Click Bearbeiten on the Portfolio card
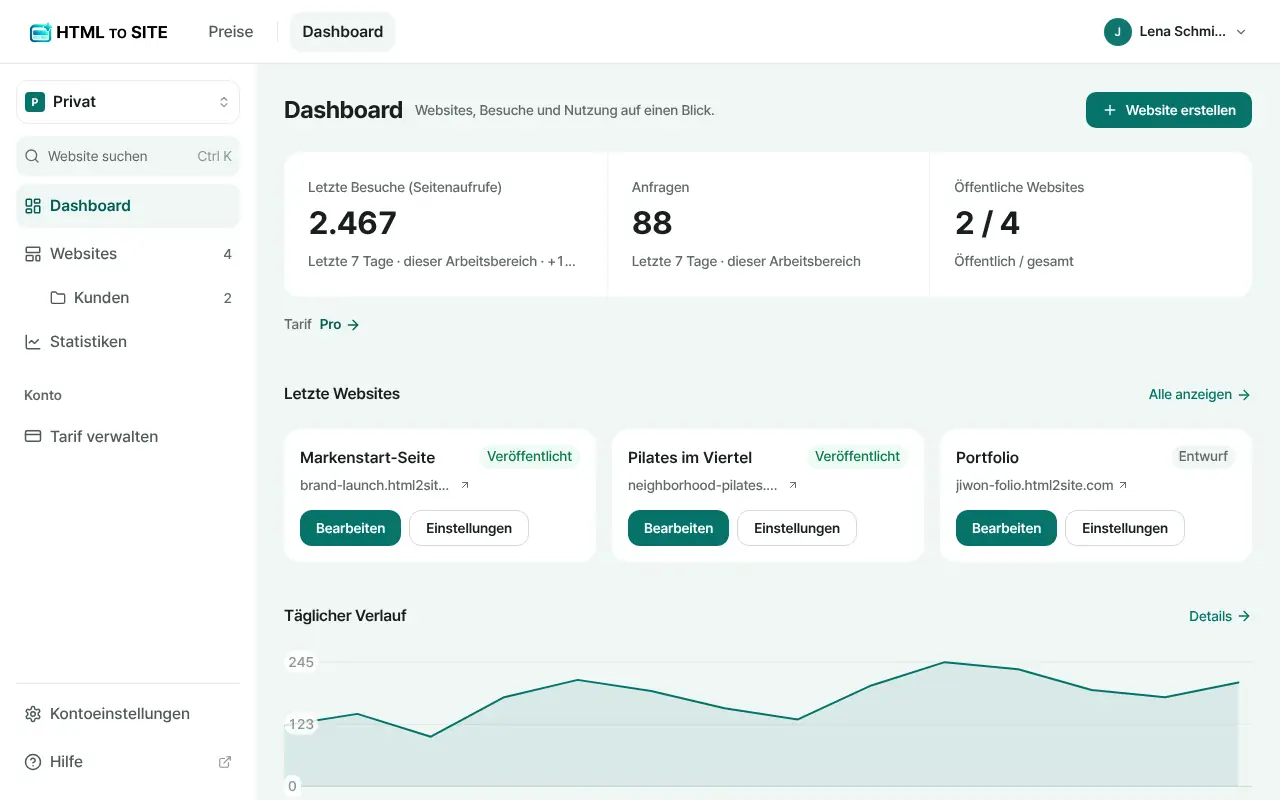 pos(1006,528)
